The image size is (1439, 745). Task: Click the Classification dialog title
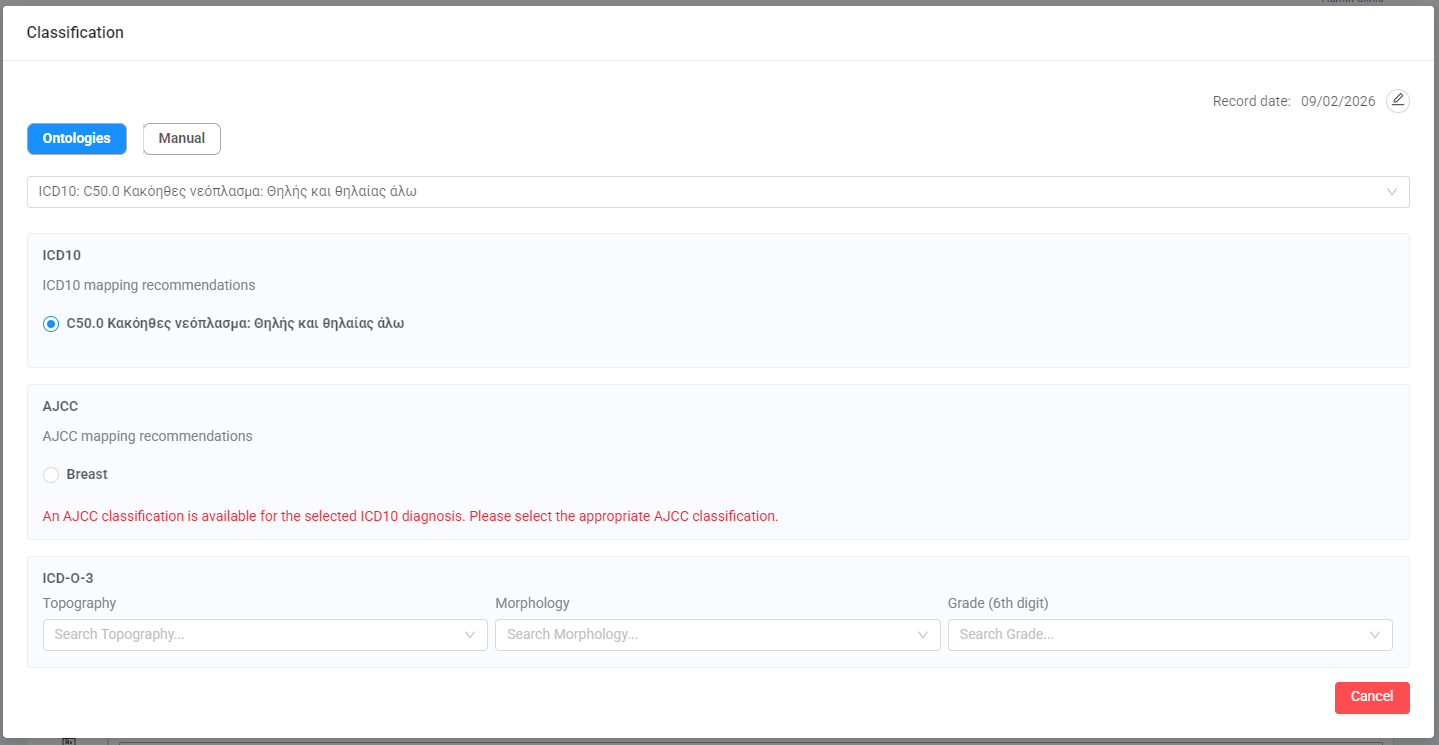75,33
